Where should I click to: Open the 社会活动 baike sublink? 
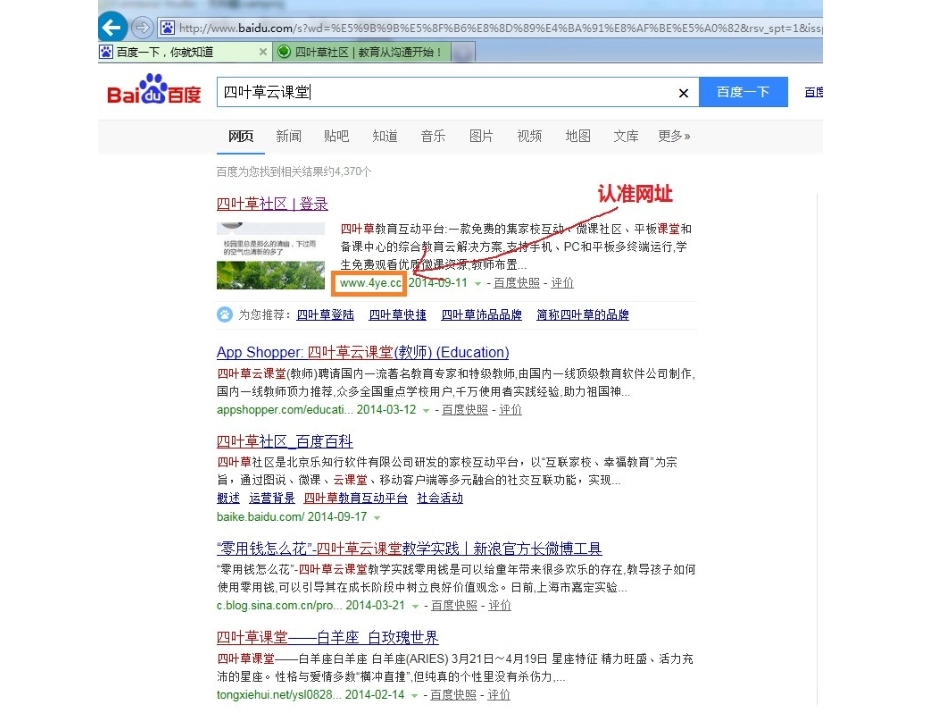click(440, 498)
